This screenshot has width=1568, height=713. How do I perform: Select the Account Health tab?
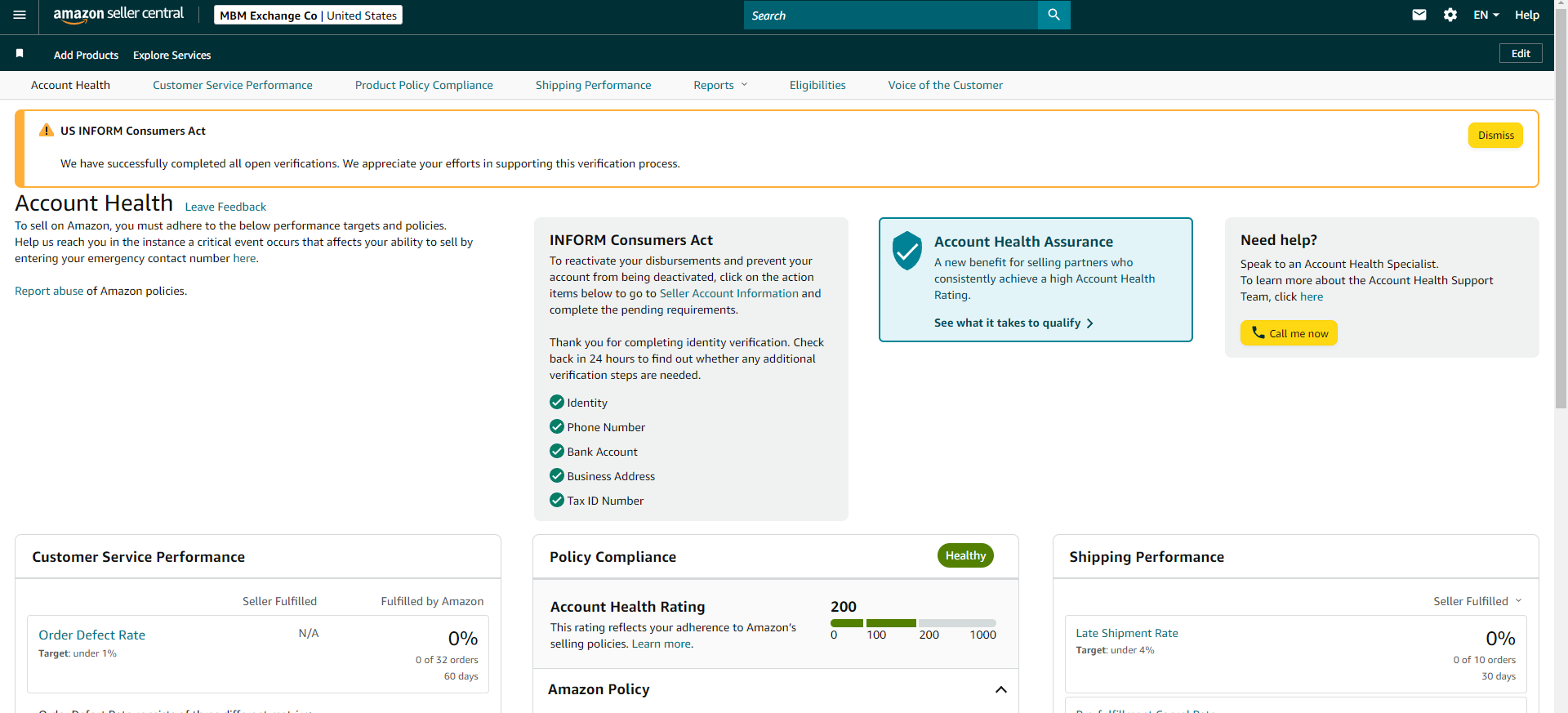(70, 85)
